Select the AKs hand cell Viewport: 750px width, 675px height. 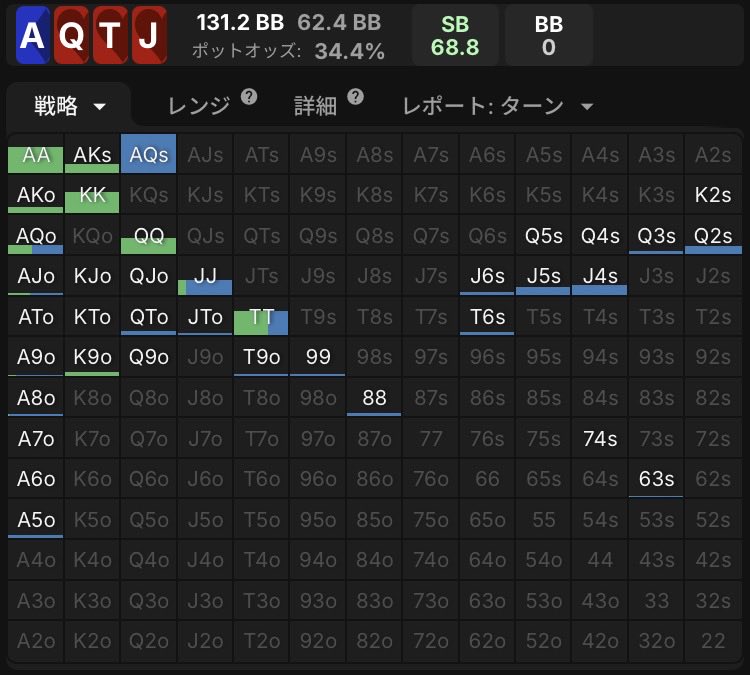[92, 154]
